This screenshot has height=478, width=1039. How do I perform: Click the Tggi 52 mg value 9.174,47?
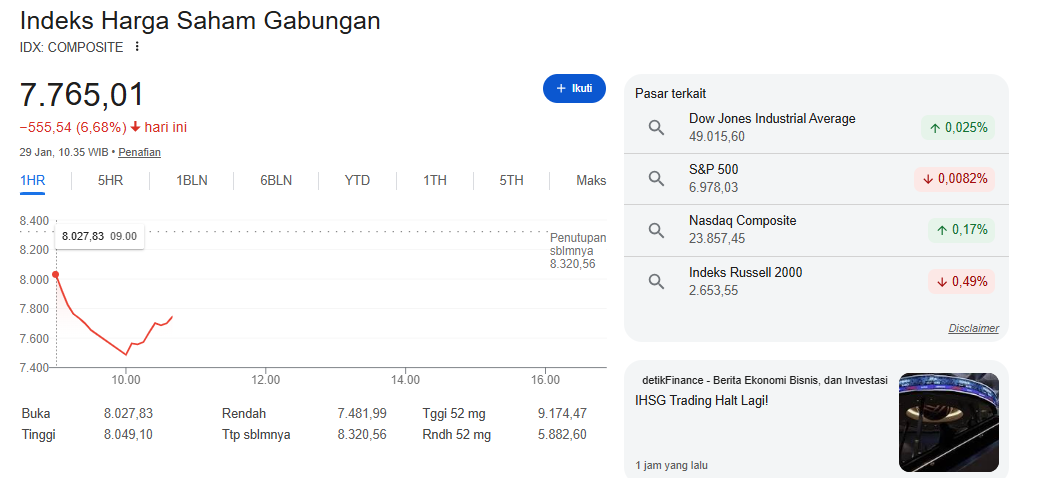tap(562, 414)
